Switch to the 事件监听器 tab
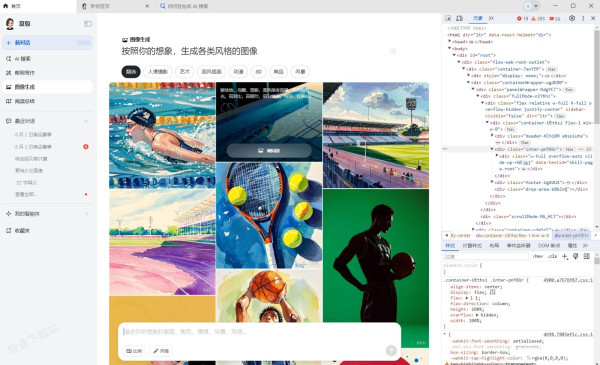The height and width of the screenshot is (365, 600). (x=518, y=245)
